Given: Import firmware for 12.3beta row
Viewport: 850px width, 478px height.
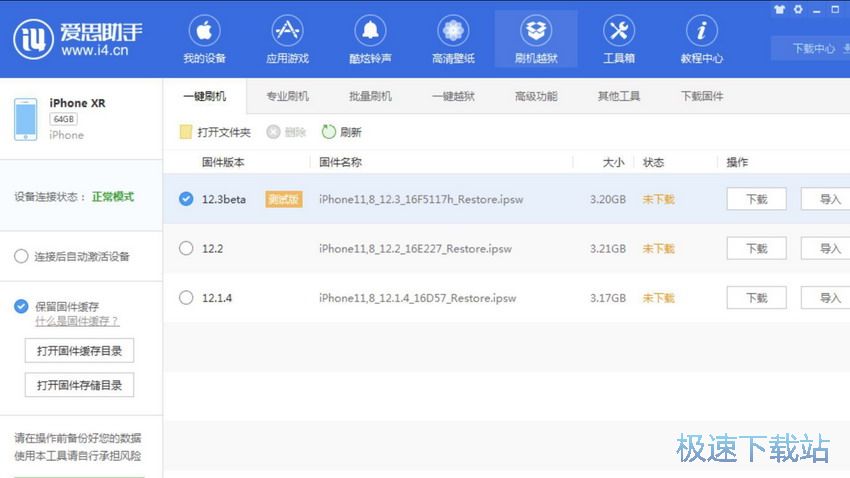Looking at the screenshot, I should [x=828, y=199].
